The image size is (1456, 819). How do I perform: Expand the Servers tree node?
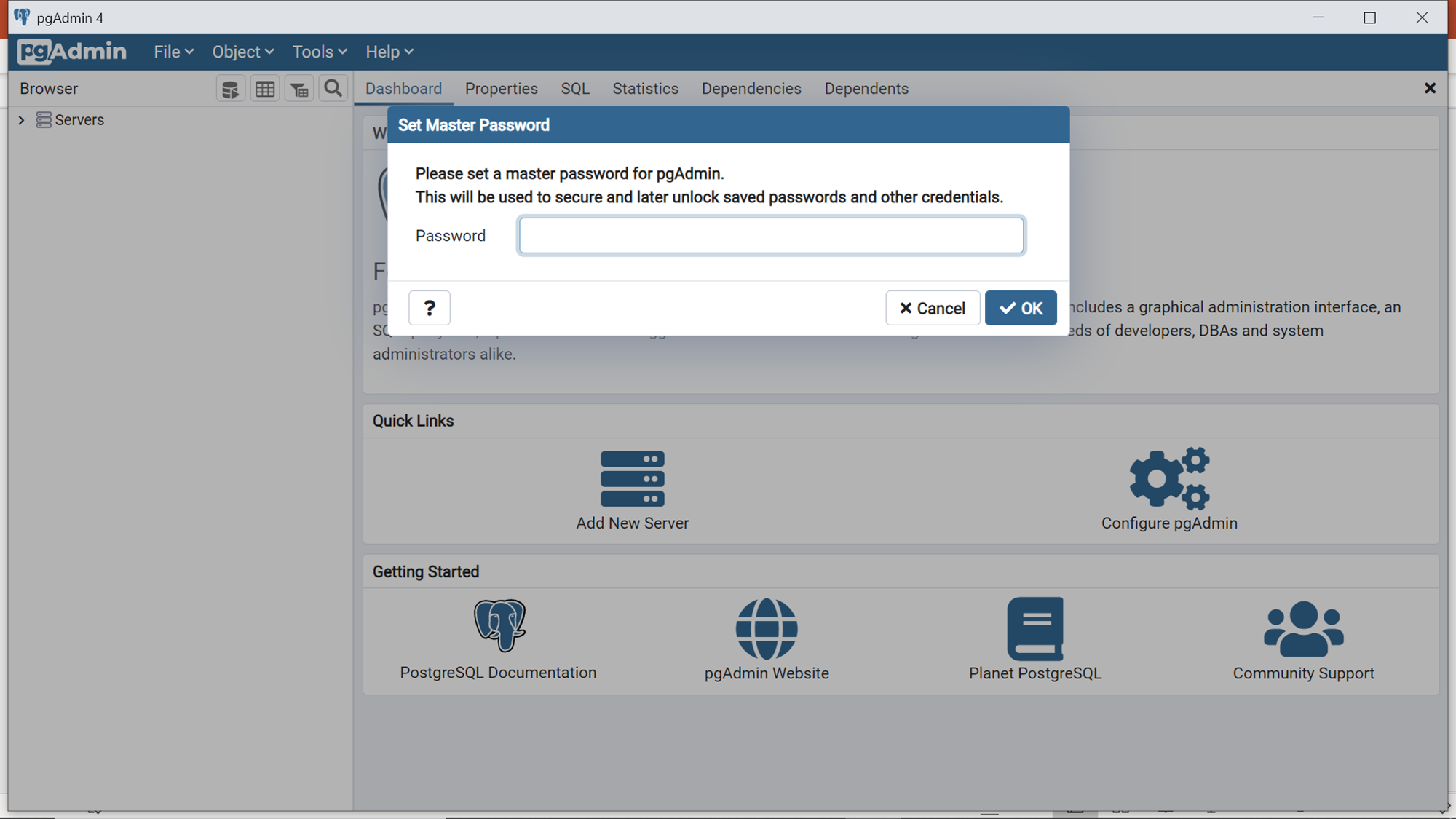pos(22,120)
